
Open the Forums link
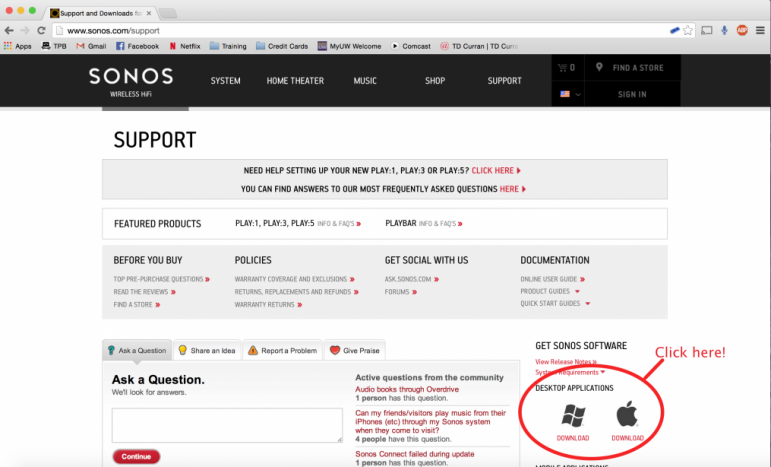[x=401, y=292]
